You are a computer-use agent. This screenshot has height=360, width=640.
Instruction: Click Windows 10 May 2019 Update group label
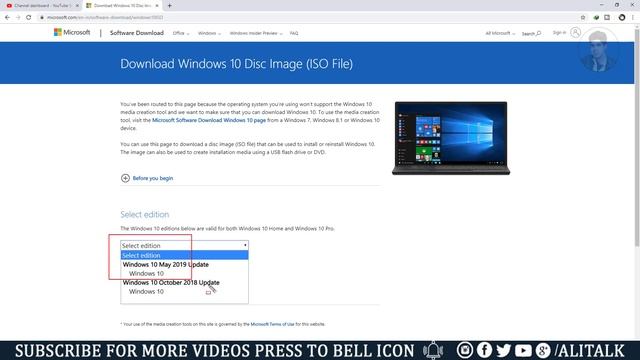[x=166, y=264]
